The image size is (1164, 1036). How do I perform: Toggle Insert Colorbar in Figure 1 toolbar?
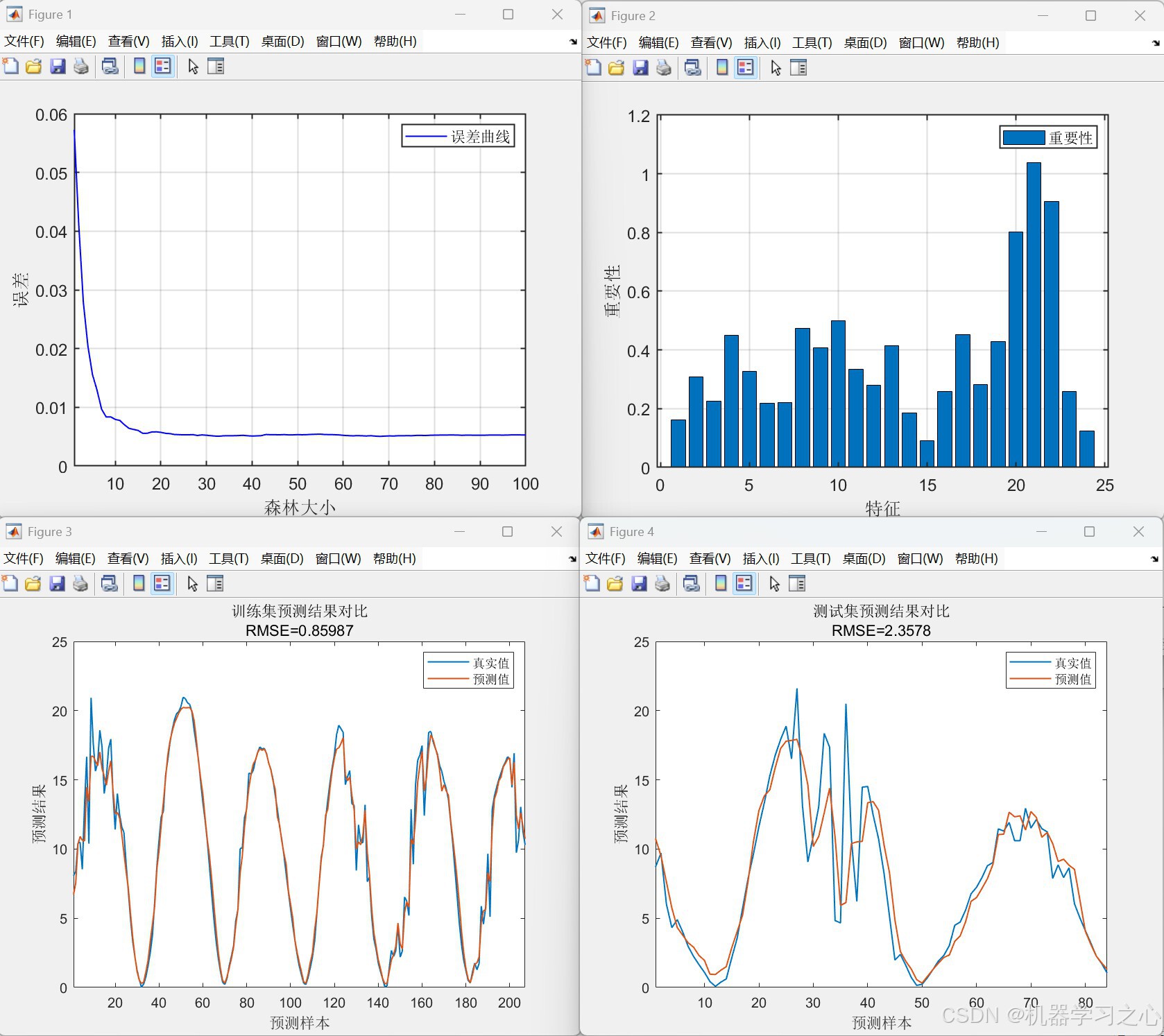(139, 67)
